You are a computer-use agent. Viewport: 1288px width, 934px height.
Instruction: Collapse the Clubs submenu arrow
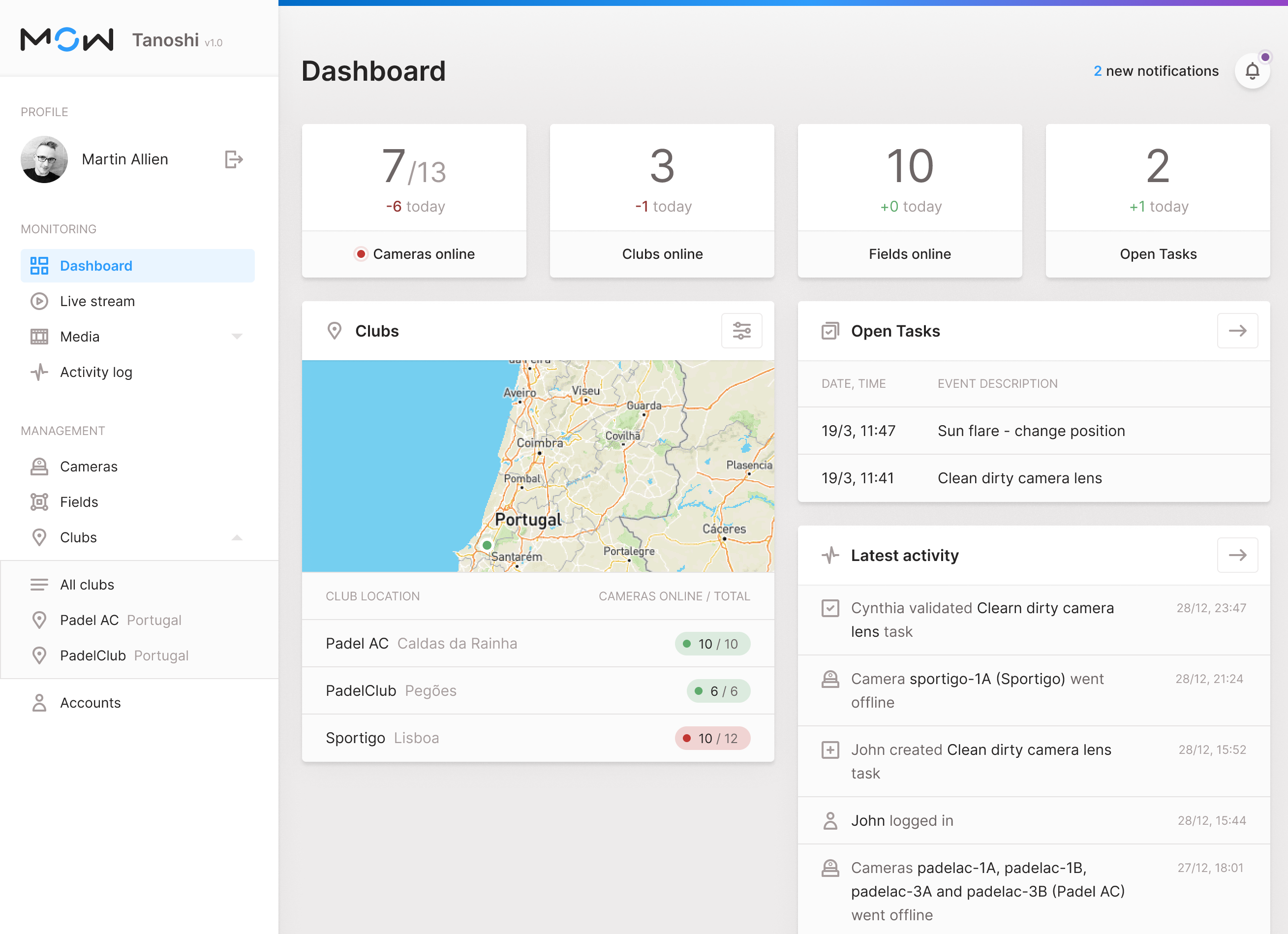click(x=237, y=537)
